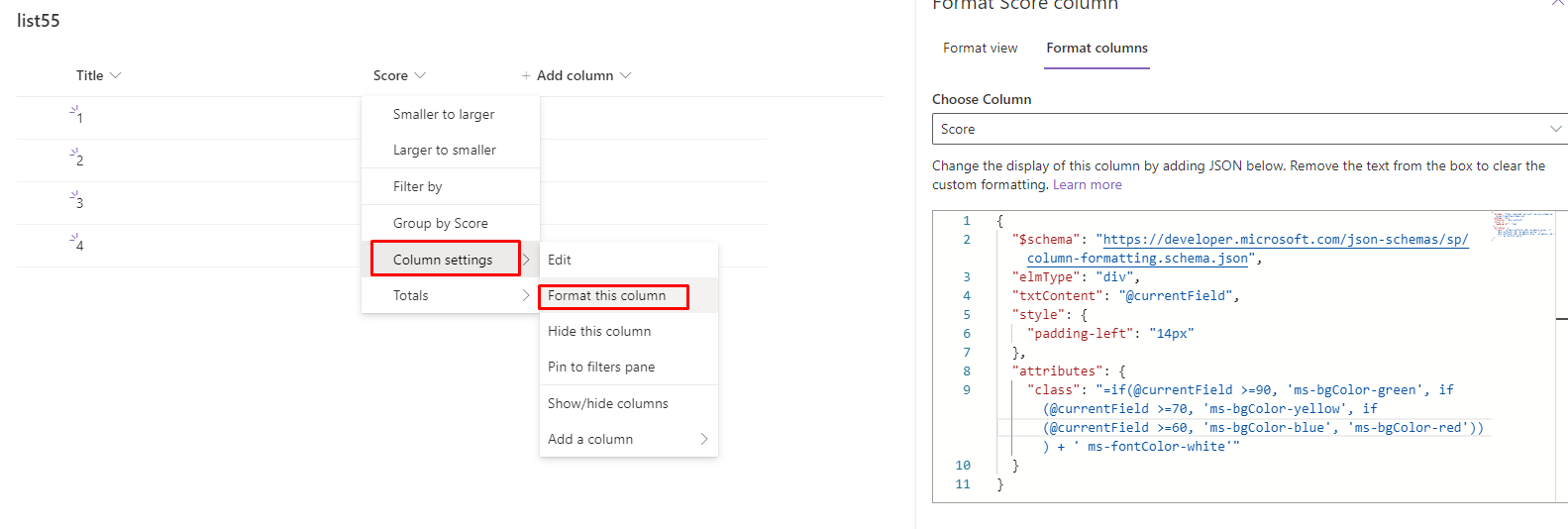Viewport: 1568px width, 529px height.
Task: Click 'ms-bgColor-green' text in code
Action: tap(1355, 389)
